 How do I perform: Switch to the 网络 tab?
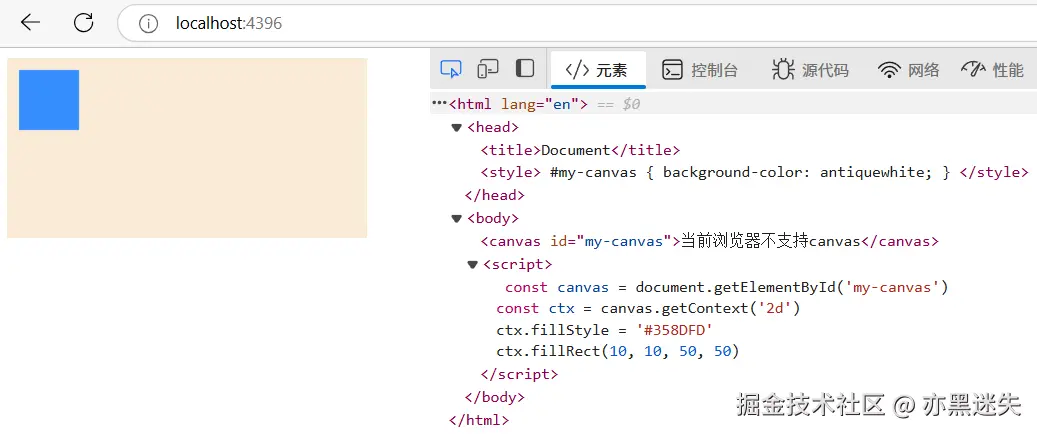(x=909, y=69)
